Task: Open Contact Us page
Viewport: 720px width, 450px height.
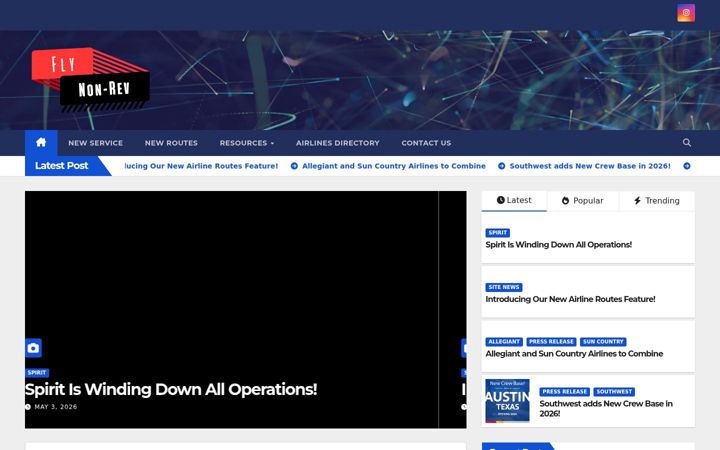Action: pyautogui.click(x=426, y=143)
